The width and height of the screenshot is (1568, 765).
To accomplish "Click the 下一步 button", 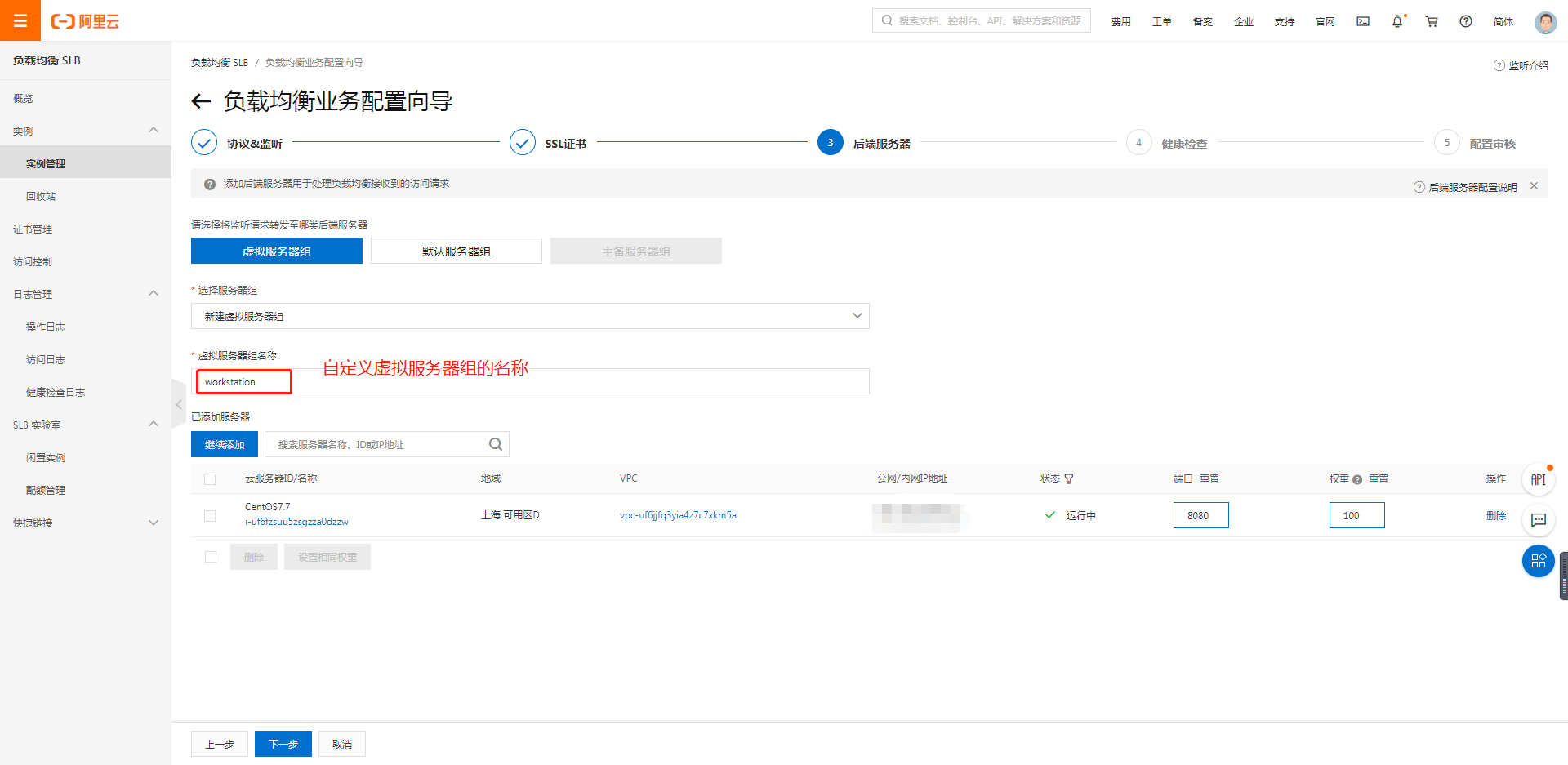I will (283, 744).
